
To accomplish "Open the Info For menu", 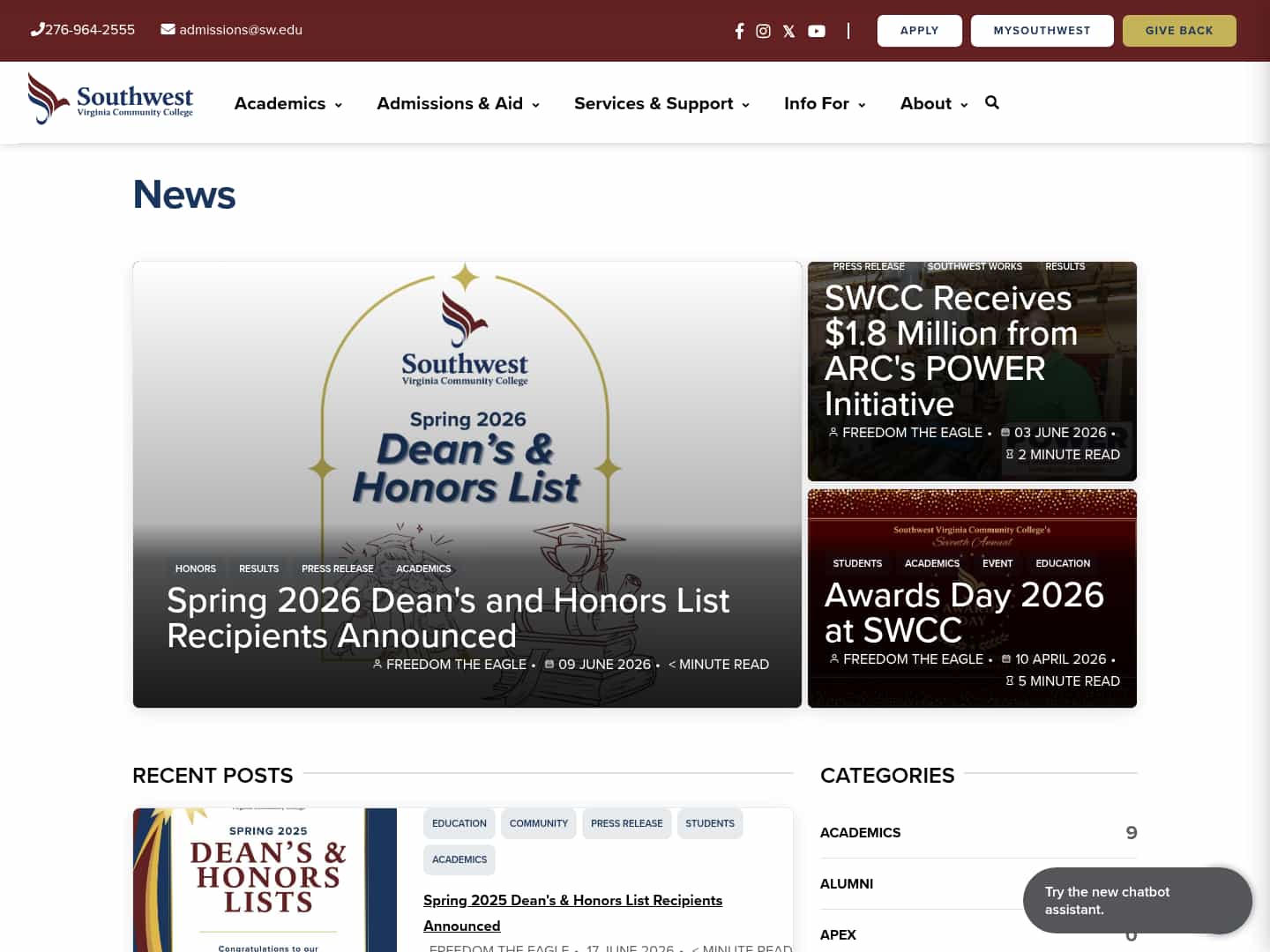I will [x=817, y=103].
